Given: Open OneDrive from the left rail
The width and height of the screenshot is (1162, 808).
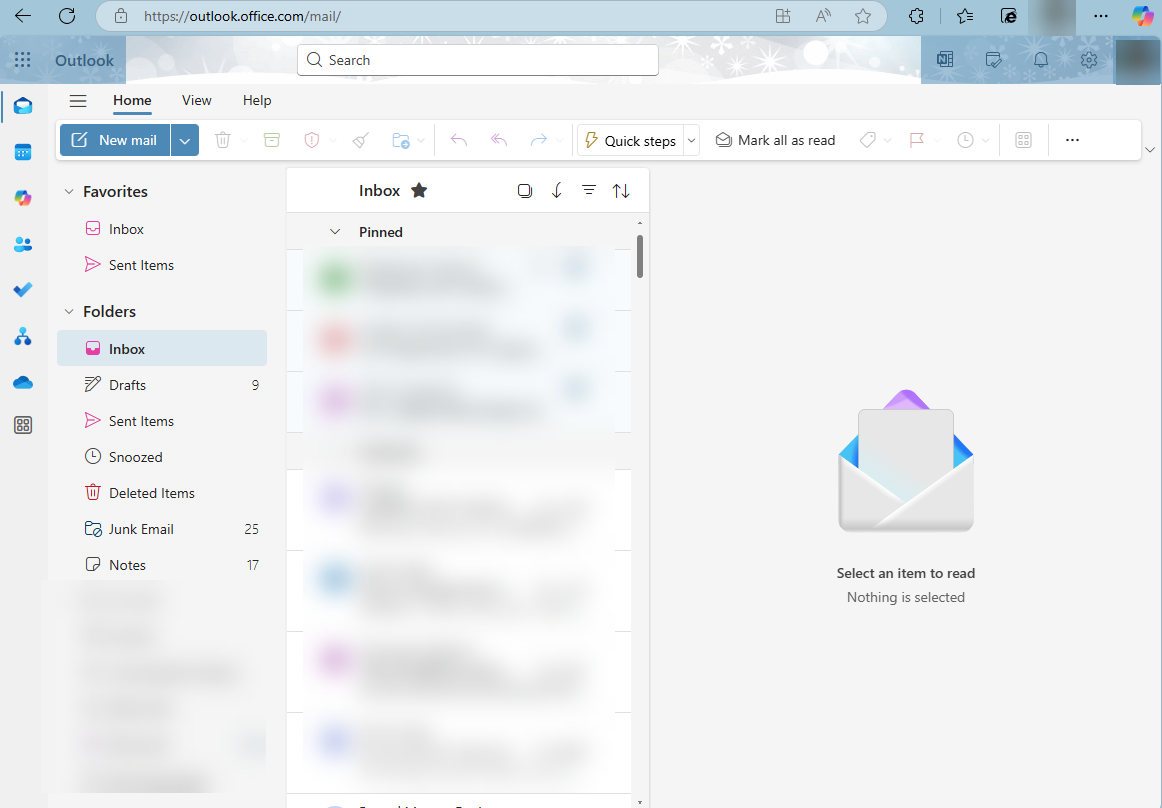Looking at the screenshot, I should click(x=23, y=382).
